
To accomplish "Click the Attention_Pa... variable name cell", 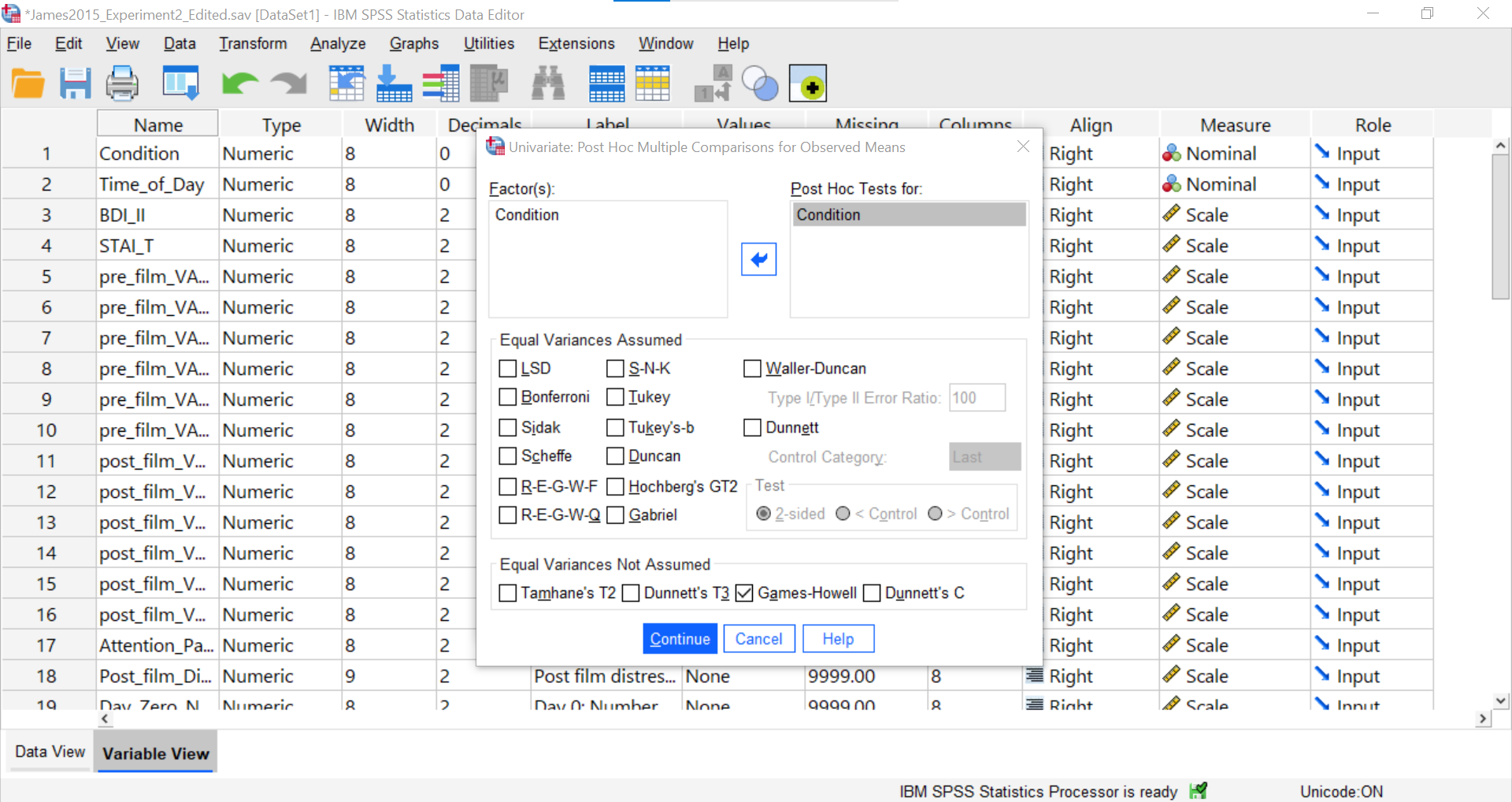I will [x=157, y=644].
